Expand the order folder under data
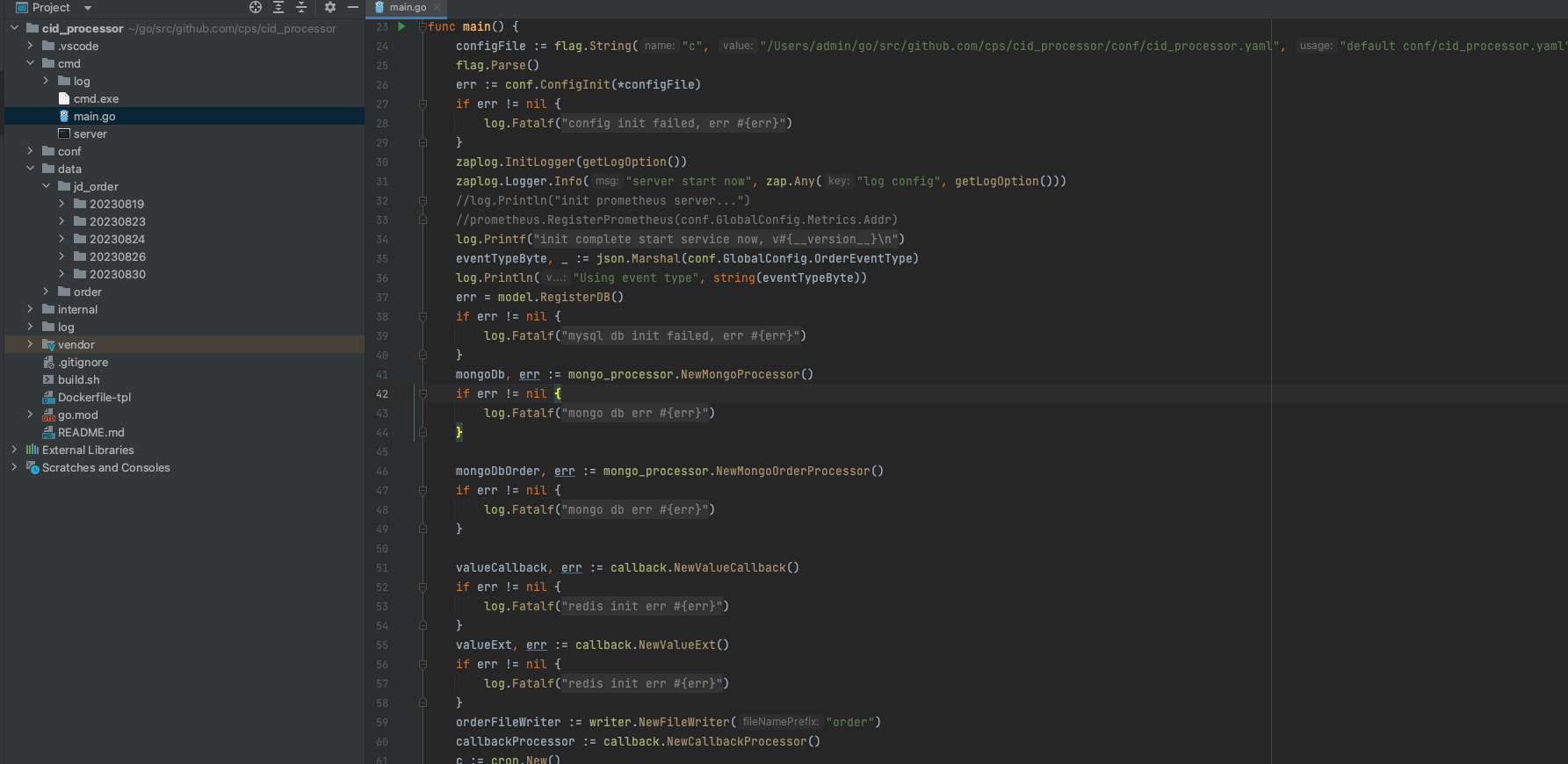The width and height of the screenshot is (1568, 764). click(46, 292)
